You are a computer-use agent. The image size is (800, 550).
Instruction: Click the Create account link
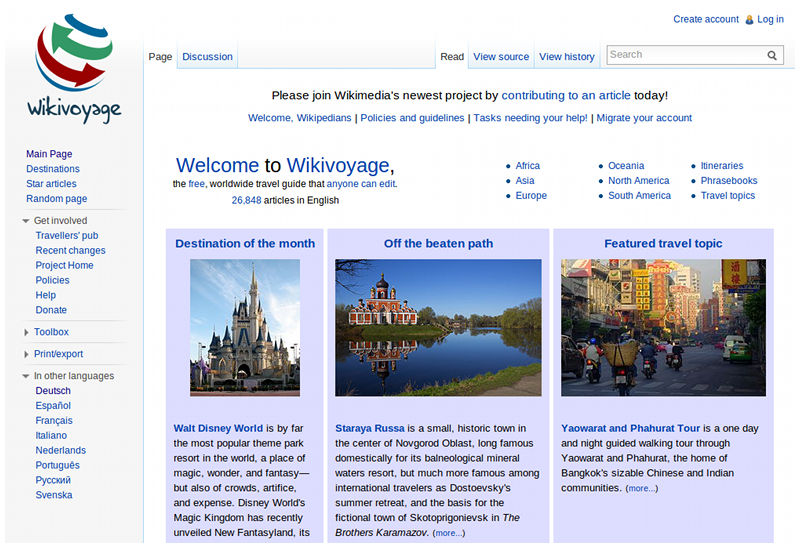pyautogui.click(x=706, y=19)
